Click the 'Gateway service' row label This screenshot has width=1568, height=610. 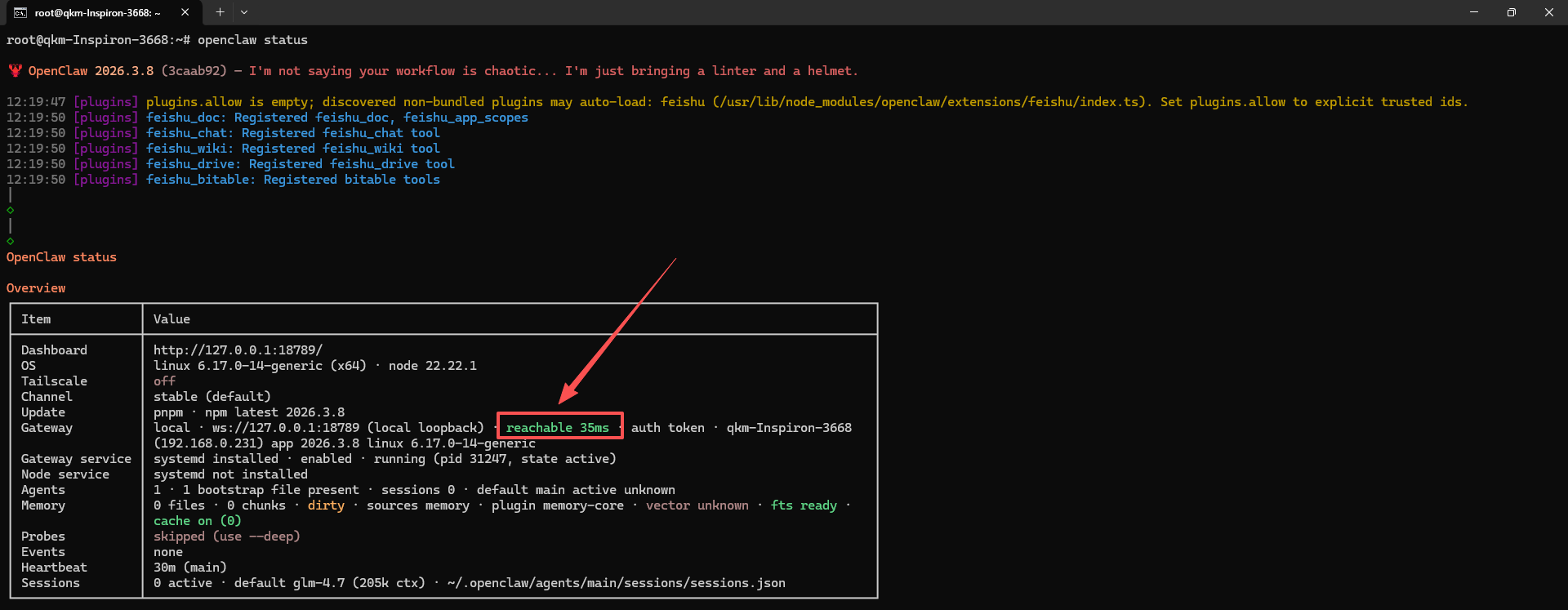76,459
